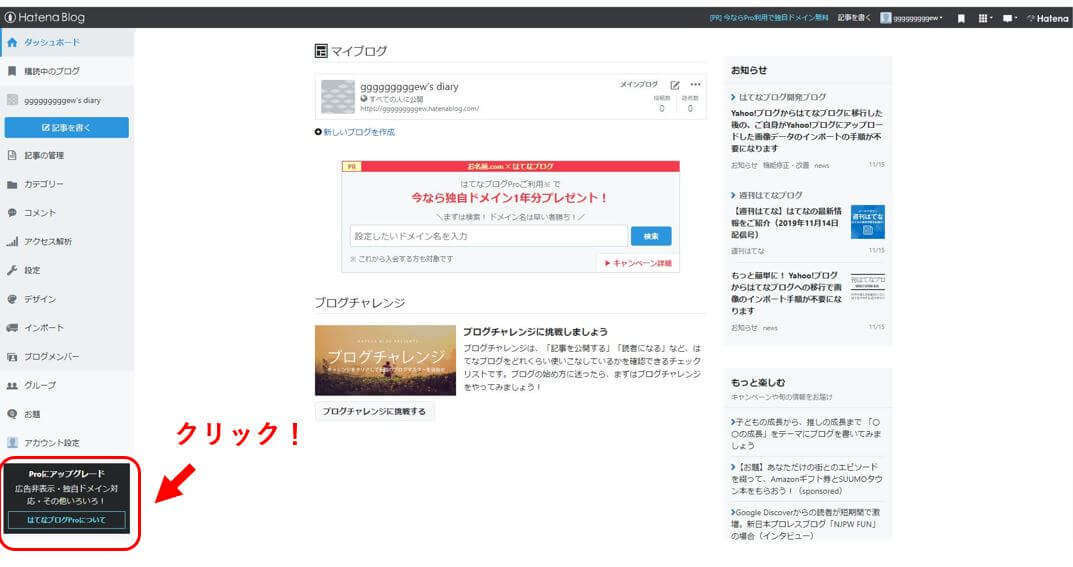Click the palette icon beside デザイン
The height and width of the screenshot is (567, 1073).
12,299
